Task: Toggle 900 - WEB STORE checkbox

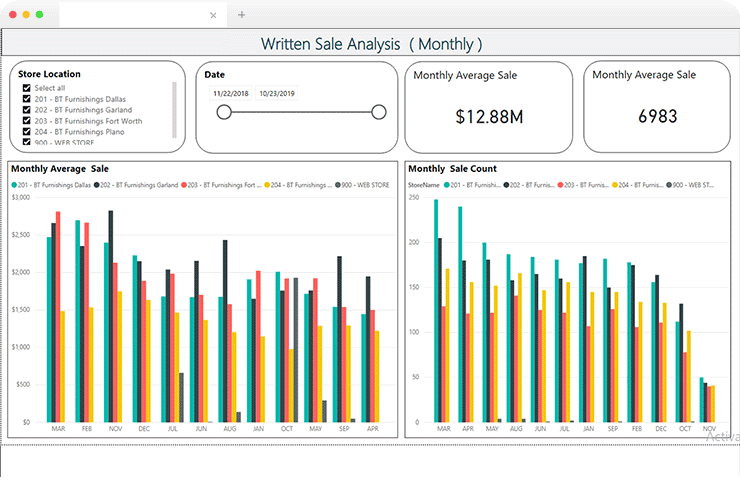Action: 27,141
